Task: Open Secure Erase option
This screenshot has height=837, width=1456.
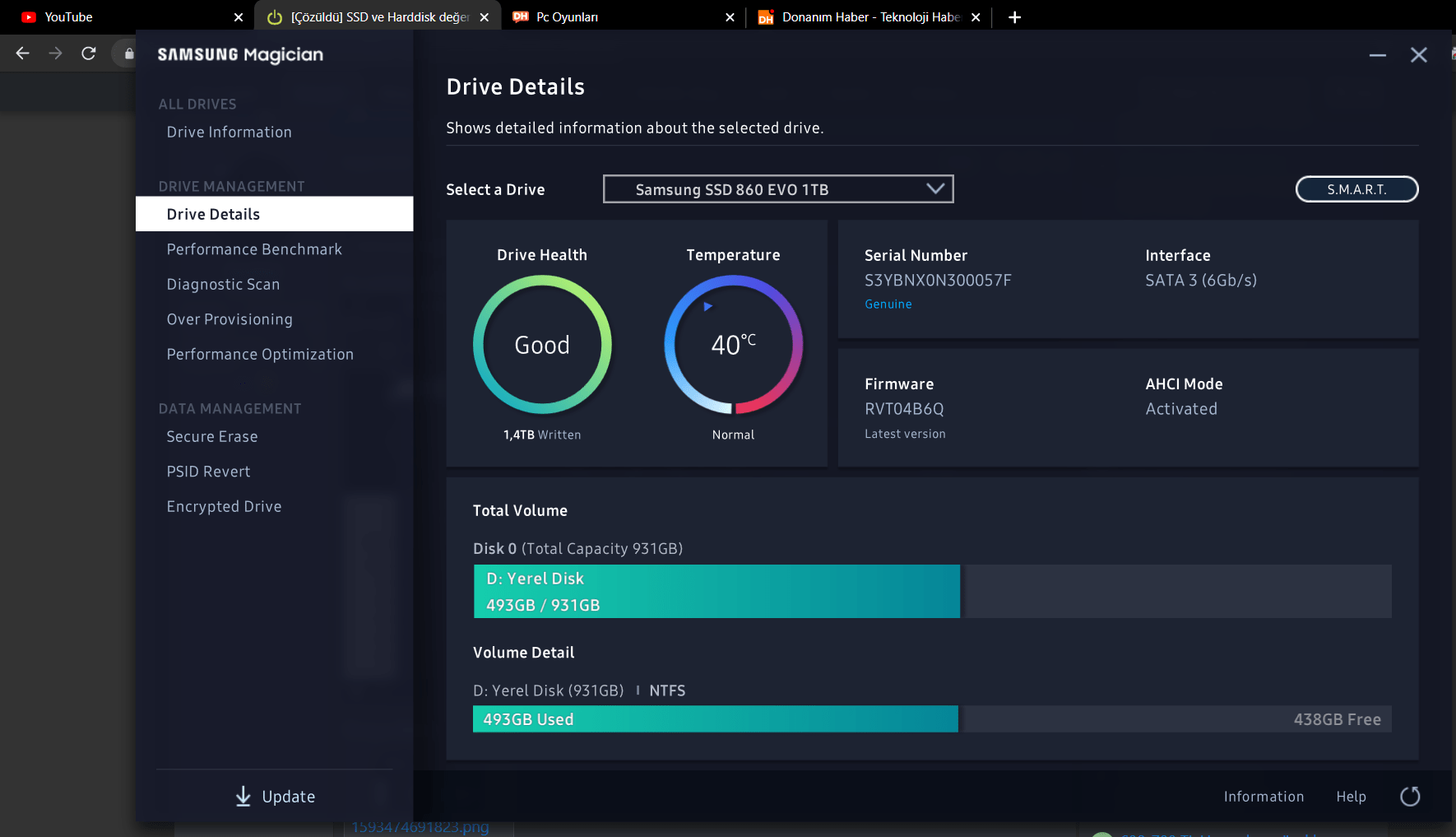Action: tap(212, 437)
